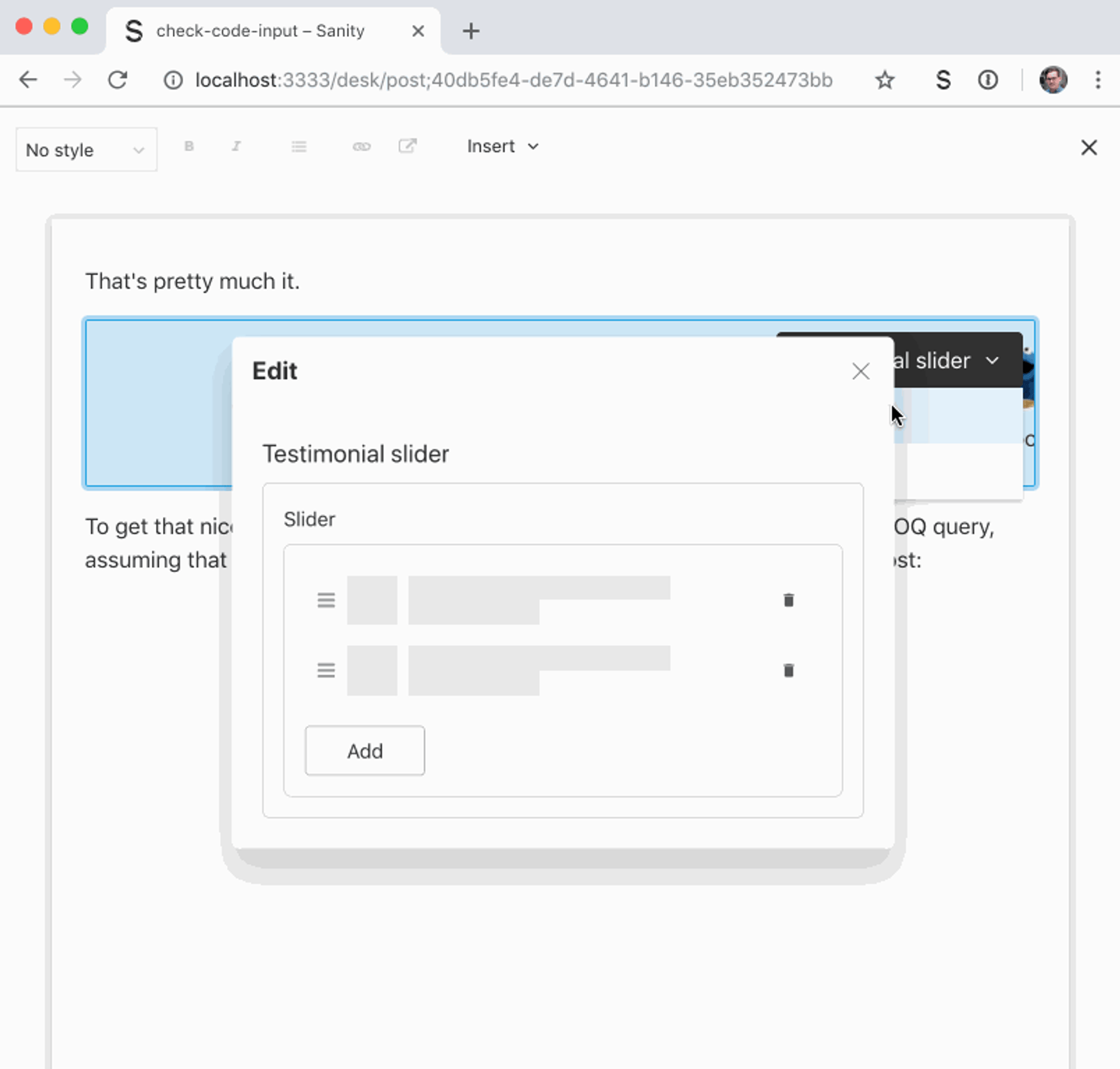The width and height of the screenshot is (1120, 1069).
Task: Delete the first slider item
Action: (789, 599)
